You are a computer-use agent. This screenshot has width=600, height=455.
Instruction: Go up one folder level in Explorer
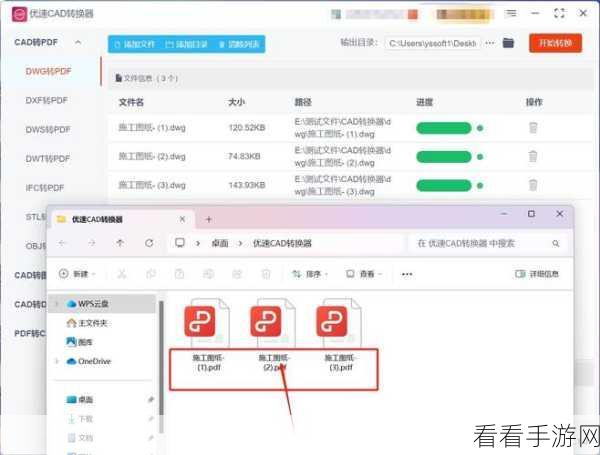(120, 243)
